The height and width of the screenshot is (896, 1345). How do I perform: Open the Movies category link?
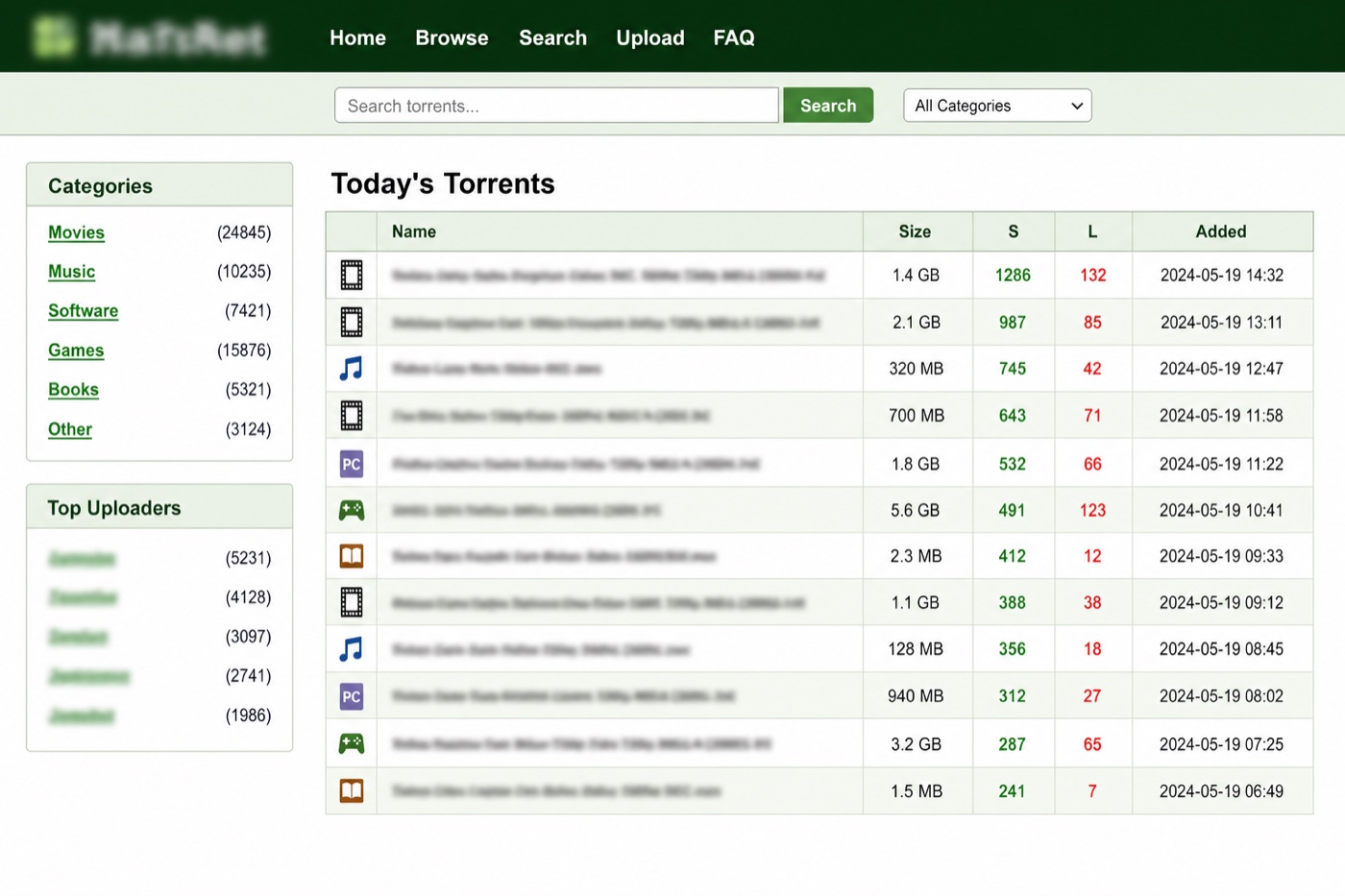[x=76, y=232]
